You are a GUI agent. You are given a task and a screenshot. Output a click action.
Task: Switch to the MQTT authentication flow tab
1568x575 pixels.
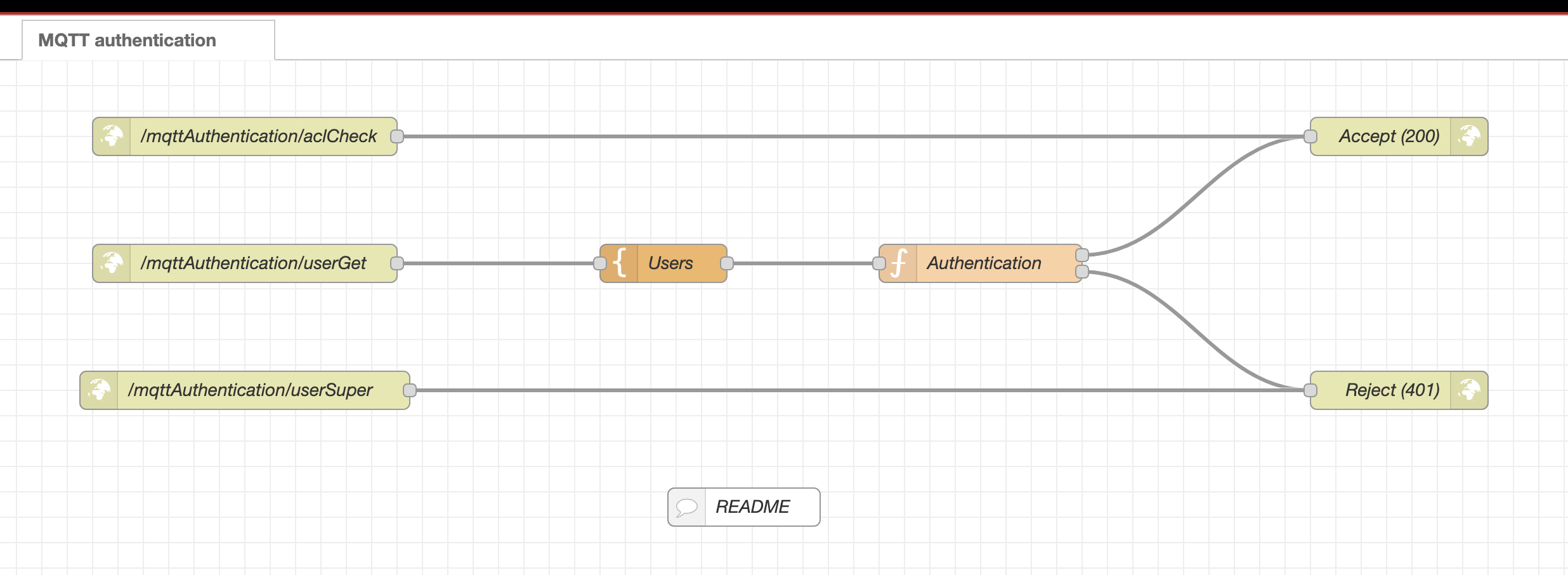point(127,40)
